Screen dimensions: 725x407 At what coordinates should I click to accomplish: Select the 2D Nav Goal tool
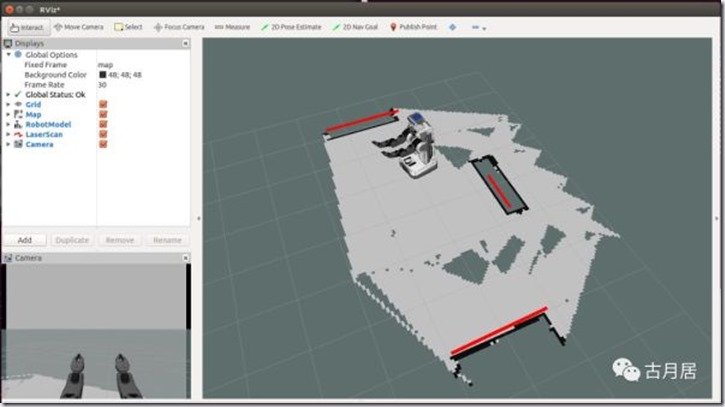[354, 27]
